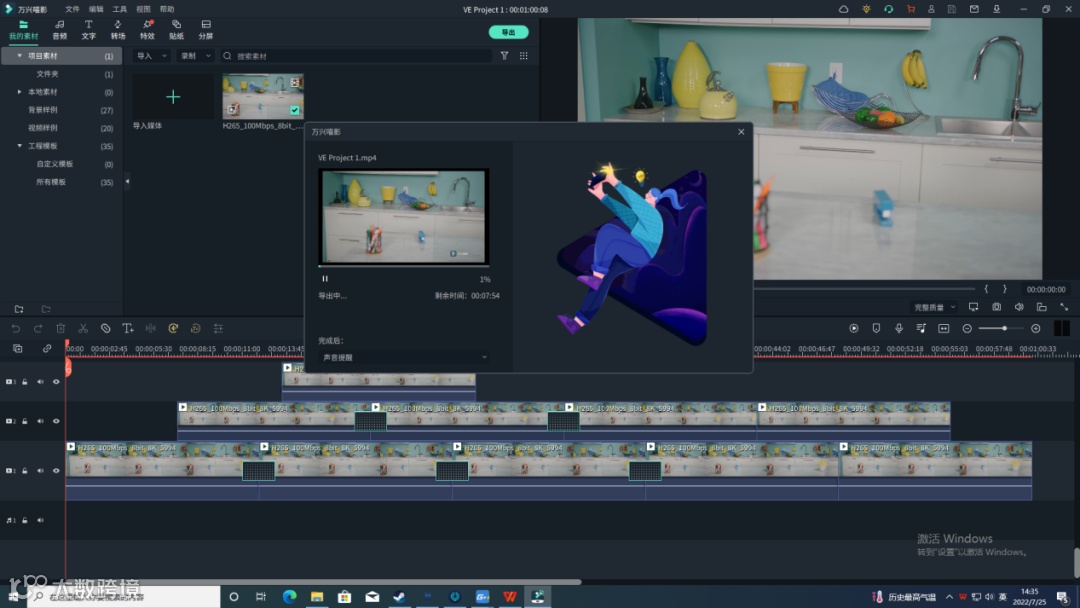Select 所有模板 in the sidebar
Screen dimensions: 1080x608
[51, 182]
